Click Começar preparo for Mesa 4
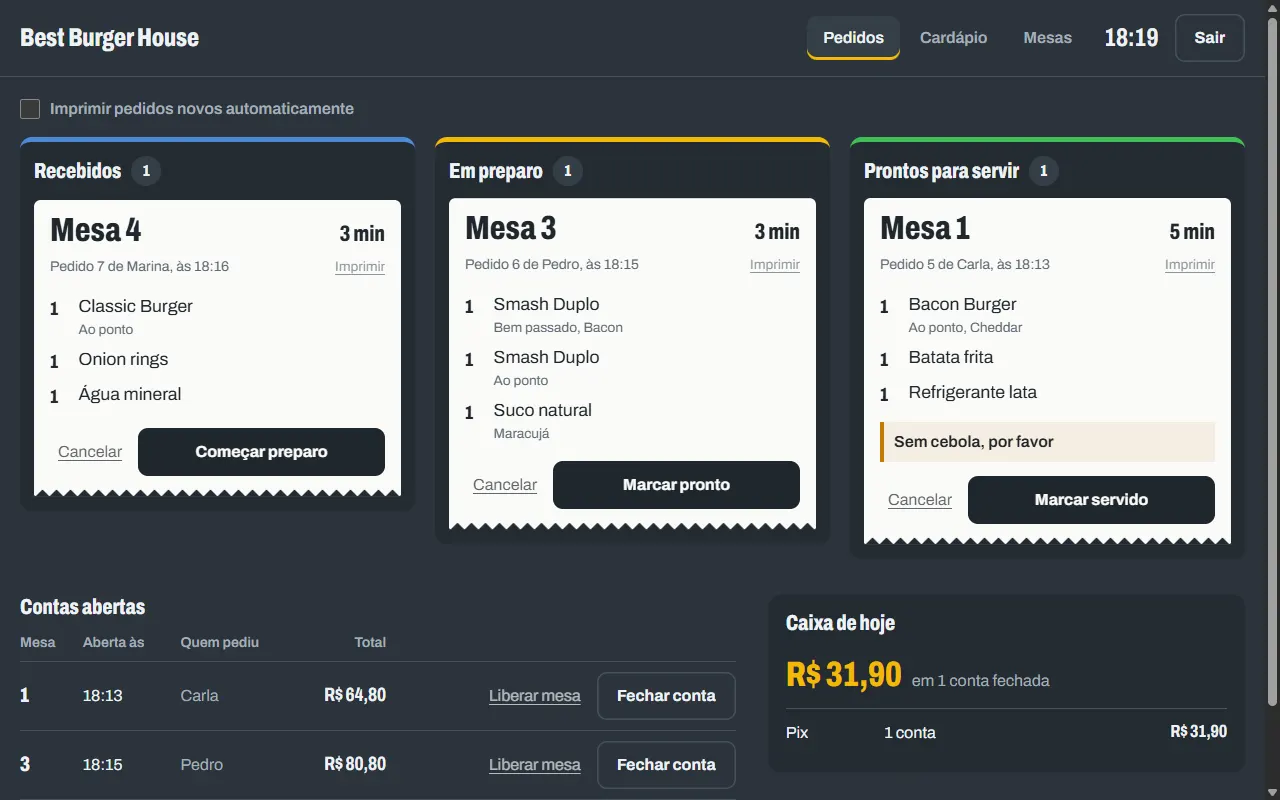The width and height of the screenshot is (1280, 800). (x=261, y=452)
